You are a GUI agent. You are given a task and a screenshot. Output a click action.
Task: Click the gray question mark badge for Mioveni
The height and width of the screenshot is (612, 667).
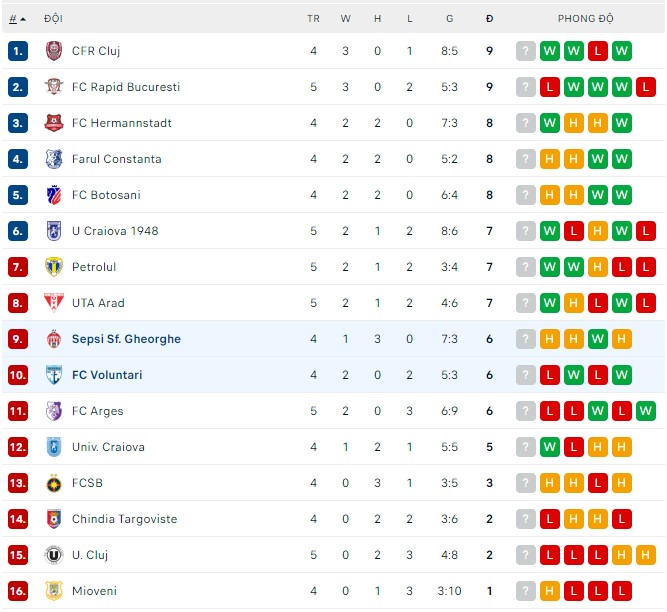pos(526,591)
